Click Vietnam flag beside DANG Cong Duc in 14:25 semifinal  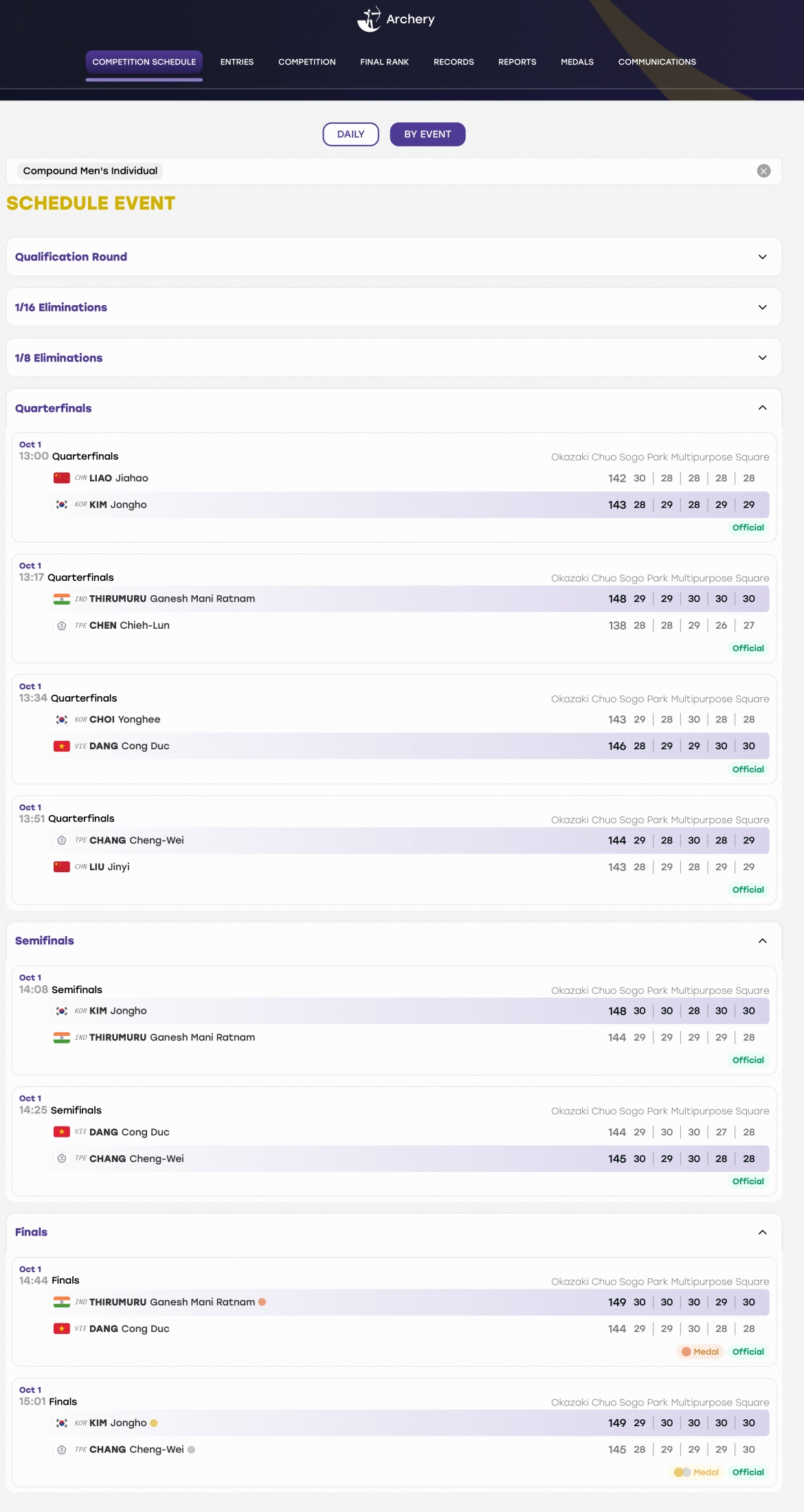point(62,1132)
